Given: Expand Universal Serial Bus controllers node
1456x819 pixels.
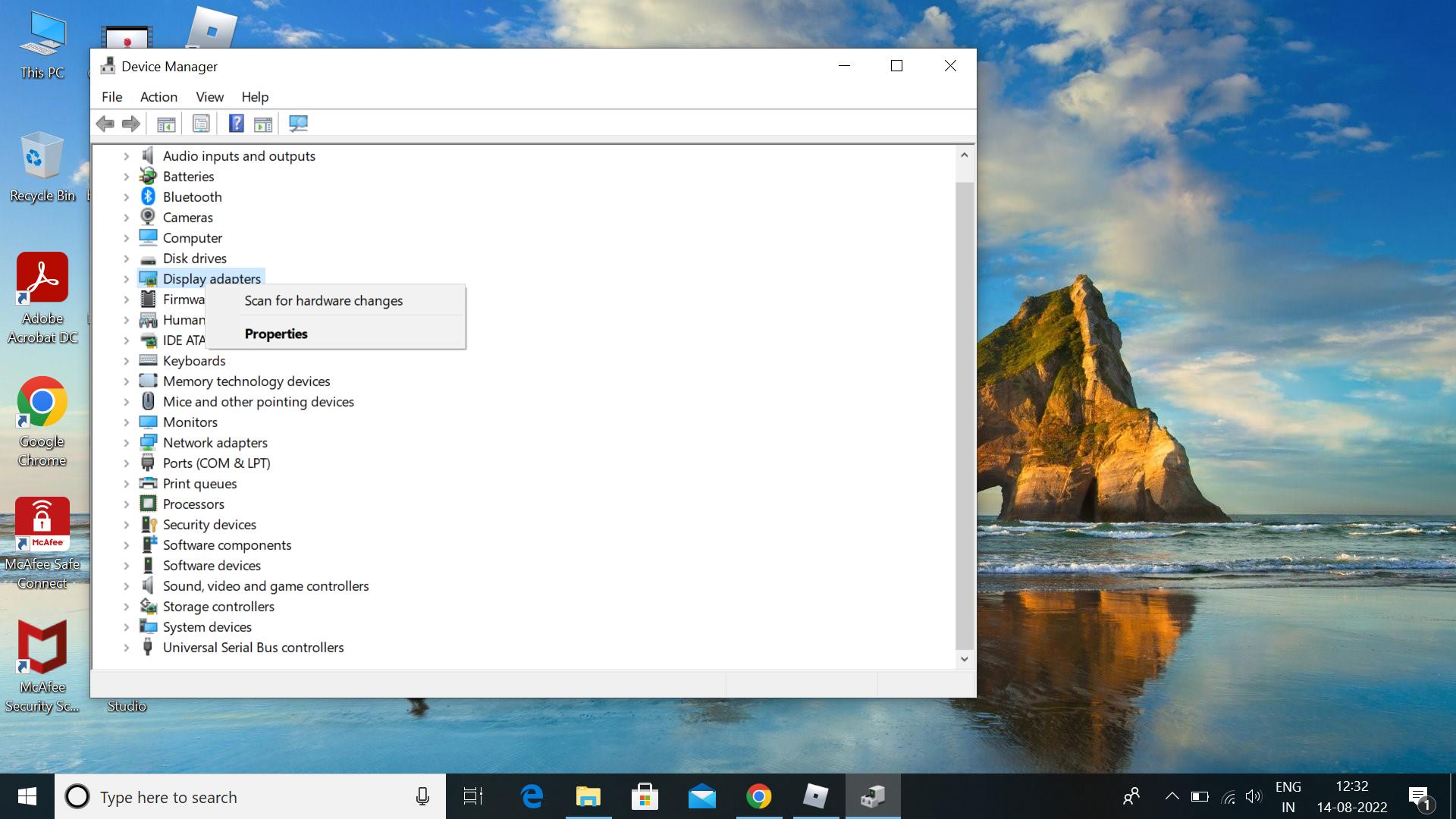Looking at the screenshot, I should click(x=127, y=647).
